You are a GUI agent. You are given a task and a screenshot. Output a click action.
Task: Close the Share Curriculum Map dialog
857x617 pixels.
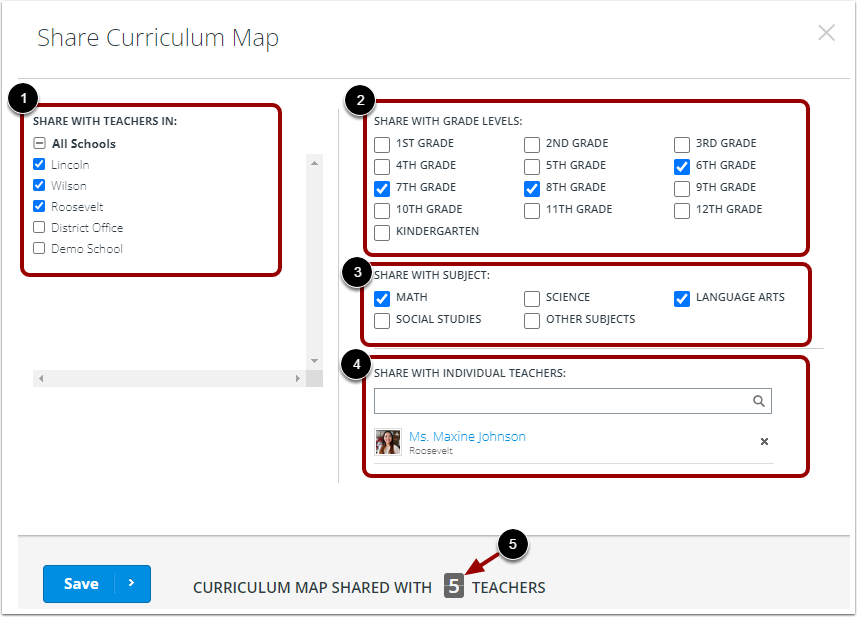click(x=826, y=33)
